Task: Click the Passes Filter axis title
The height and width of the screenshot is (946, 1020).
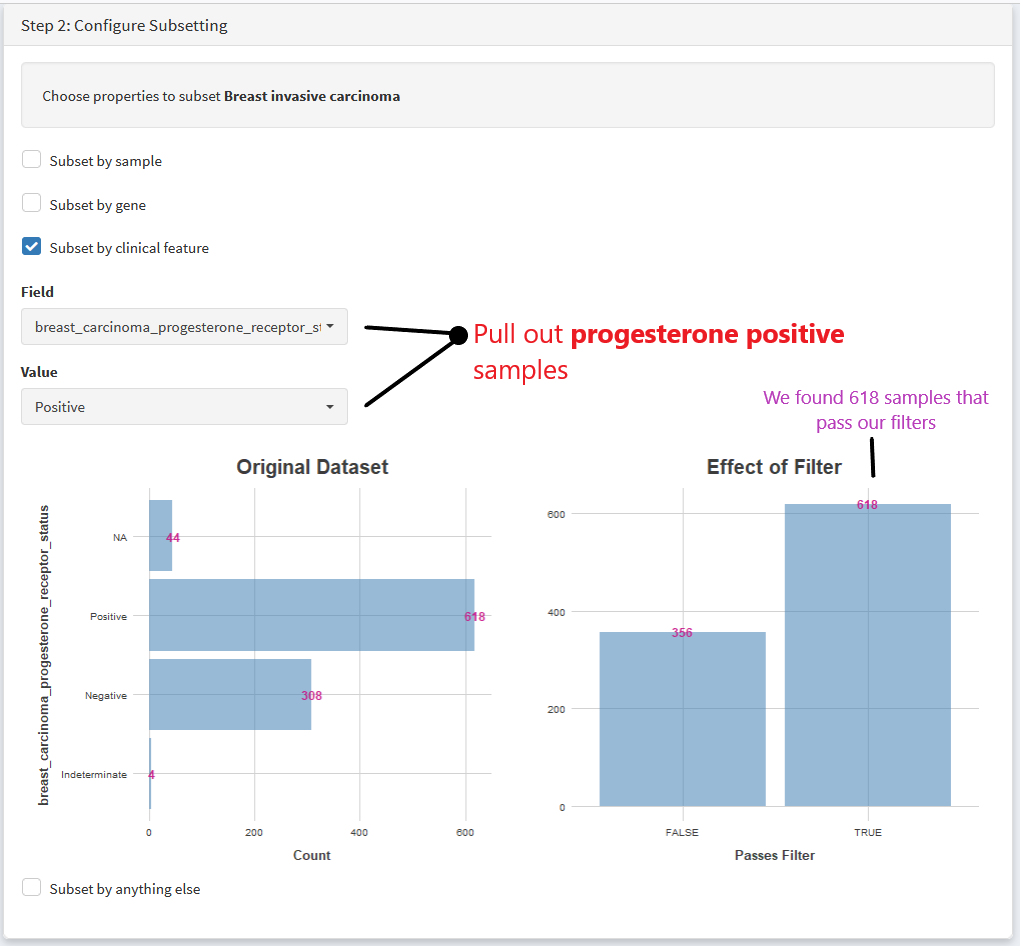Action: (775, 856)
